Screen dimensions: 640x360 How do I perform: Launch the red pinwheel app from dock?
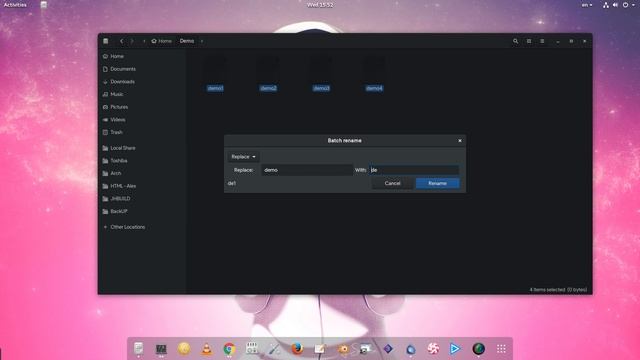(x=433, y=349)
